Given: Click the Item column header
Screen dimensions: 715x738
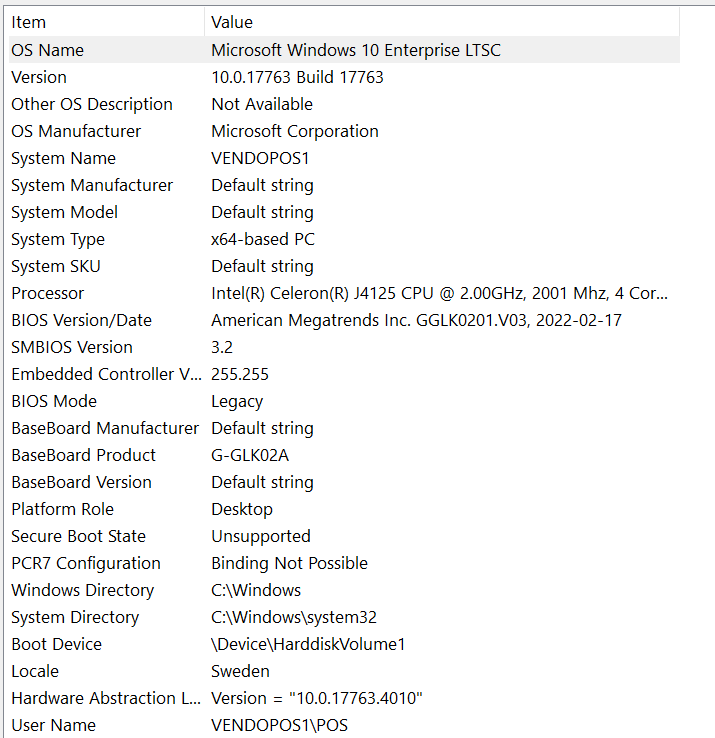Looking at the screenshot, I should [29, 22].
